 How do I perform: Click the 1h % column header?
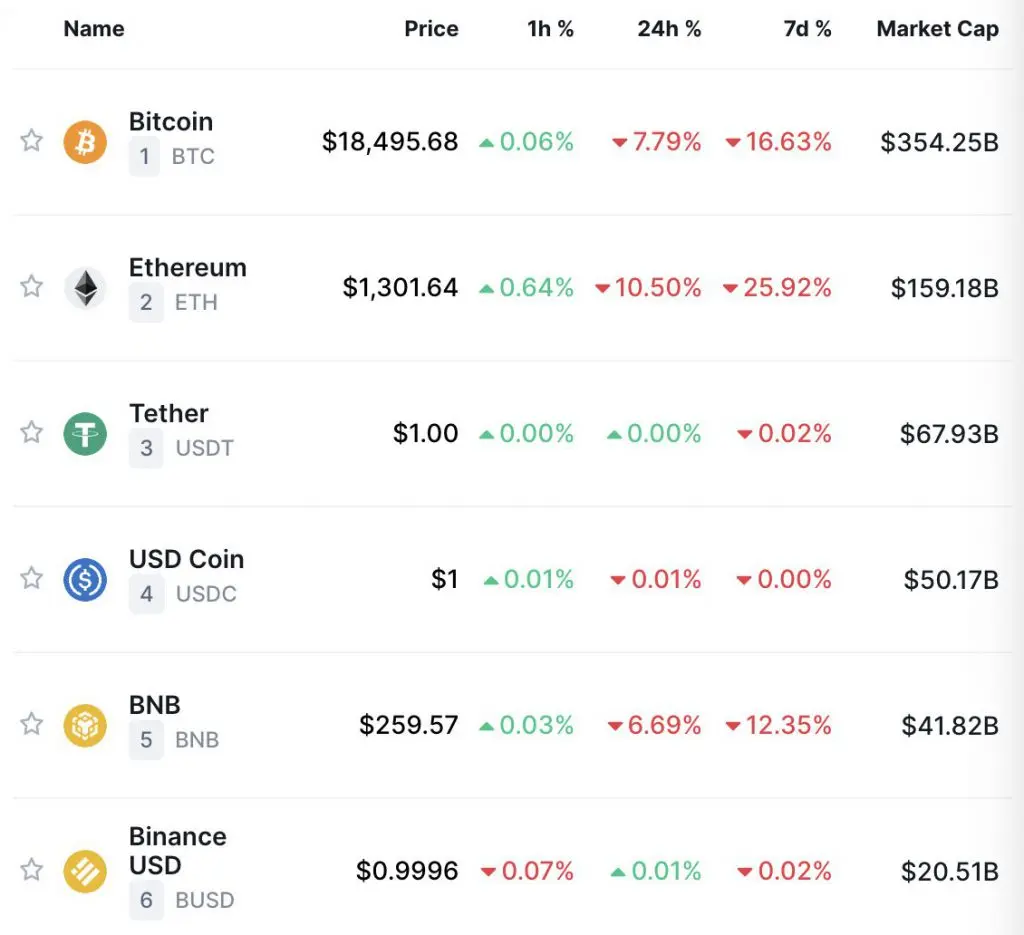(551, 29)
